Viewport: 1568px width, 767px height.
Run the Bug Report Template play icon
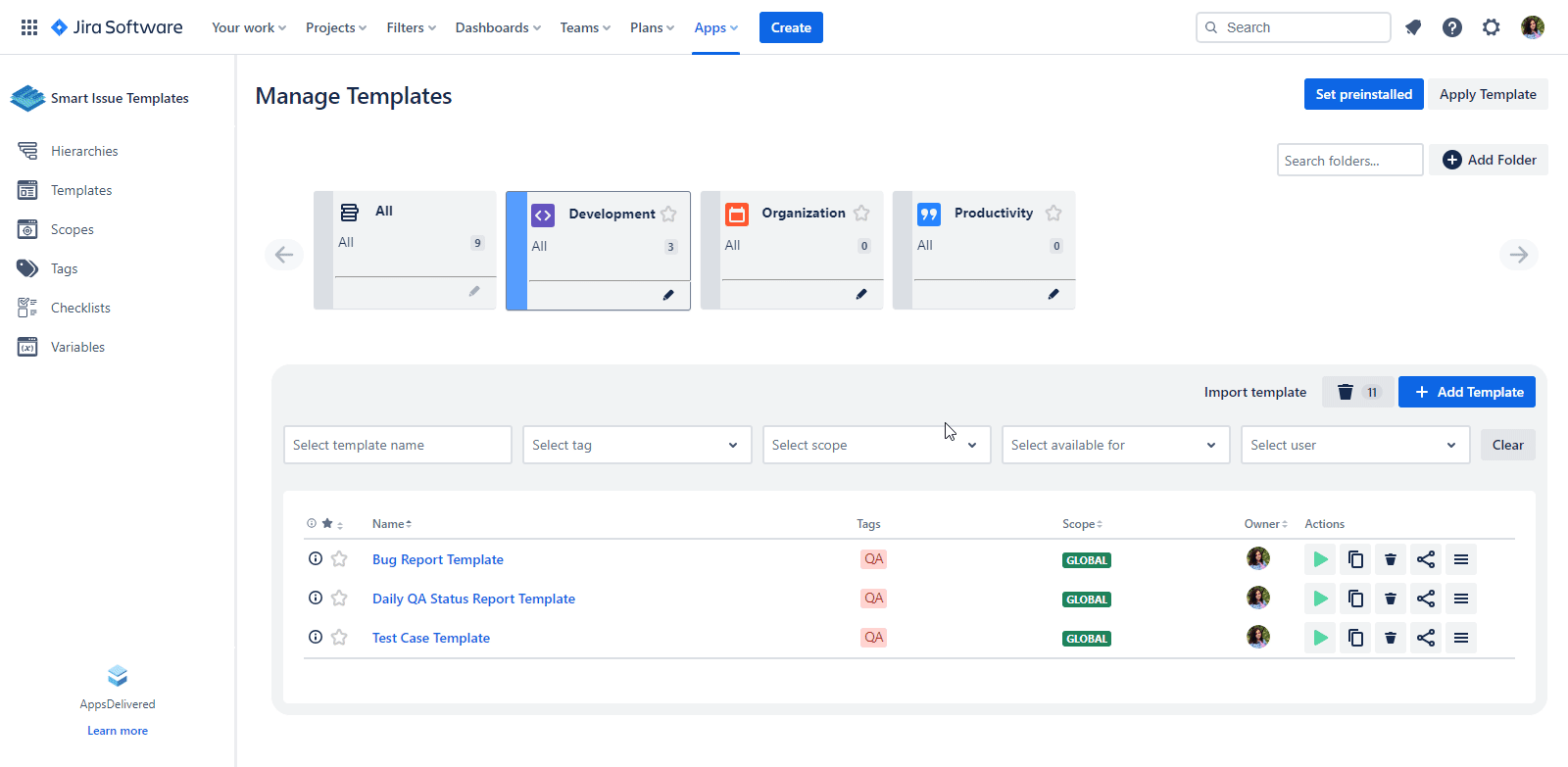[1320, 559]
